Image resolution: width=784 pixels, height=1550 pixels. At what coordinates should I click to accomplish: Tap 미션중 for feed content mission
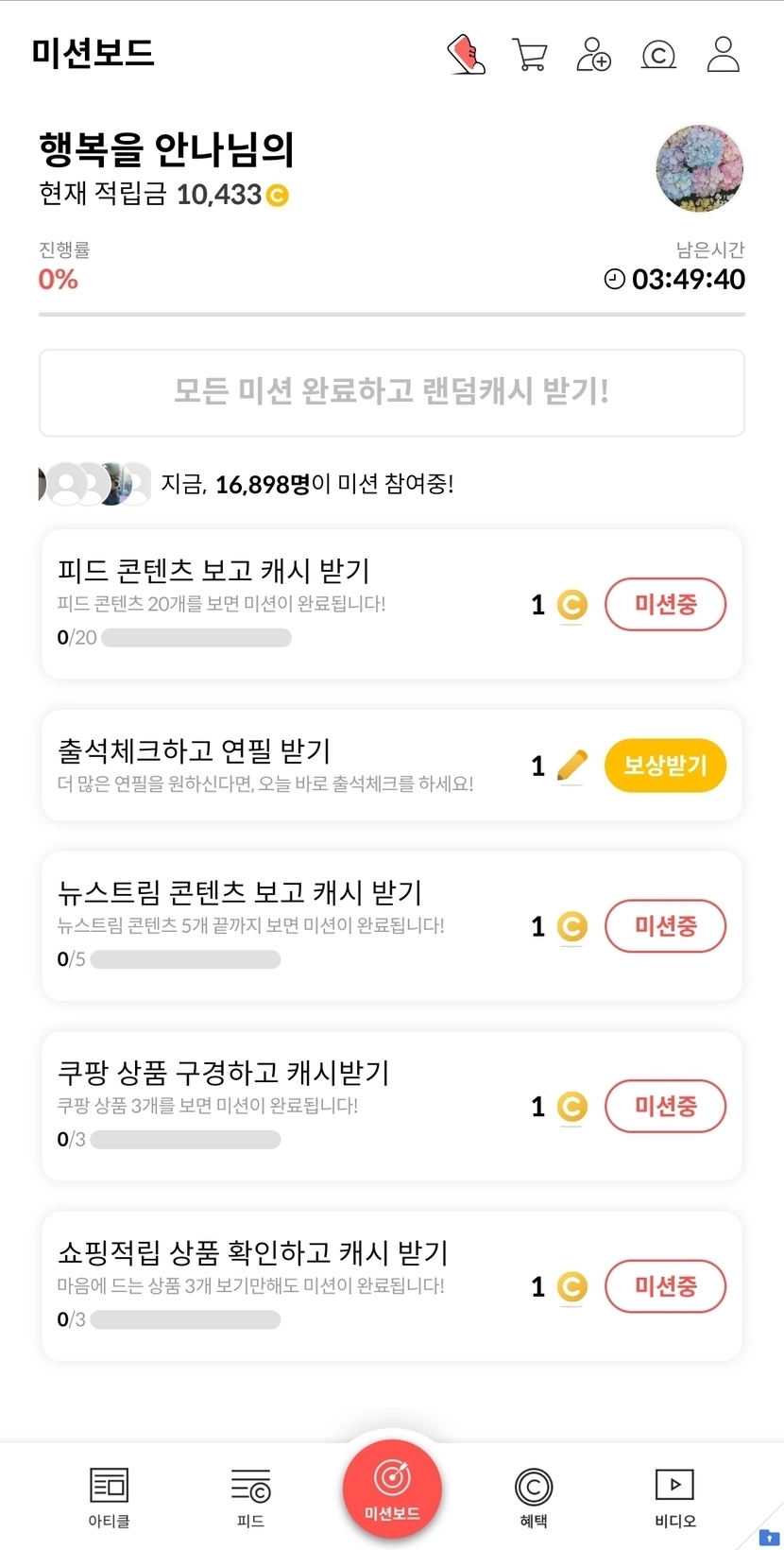(x=665, y=605)
